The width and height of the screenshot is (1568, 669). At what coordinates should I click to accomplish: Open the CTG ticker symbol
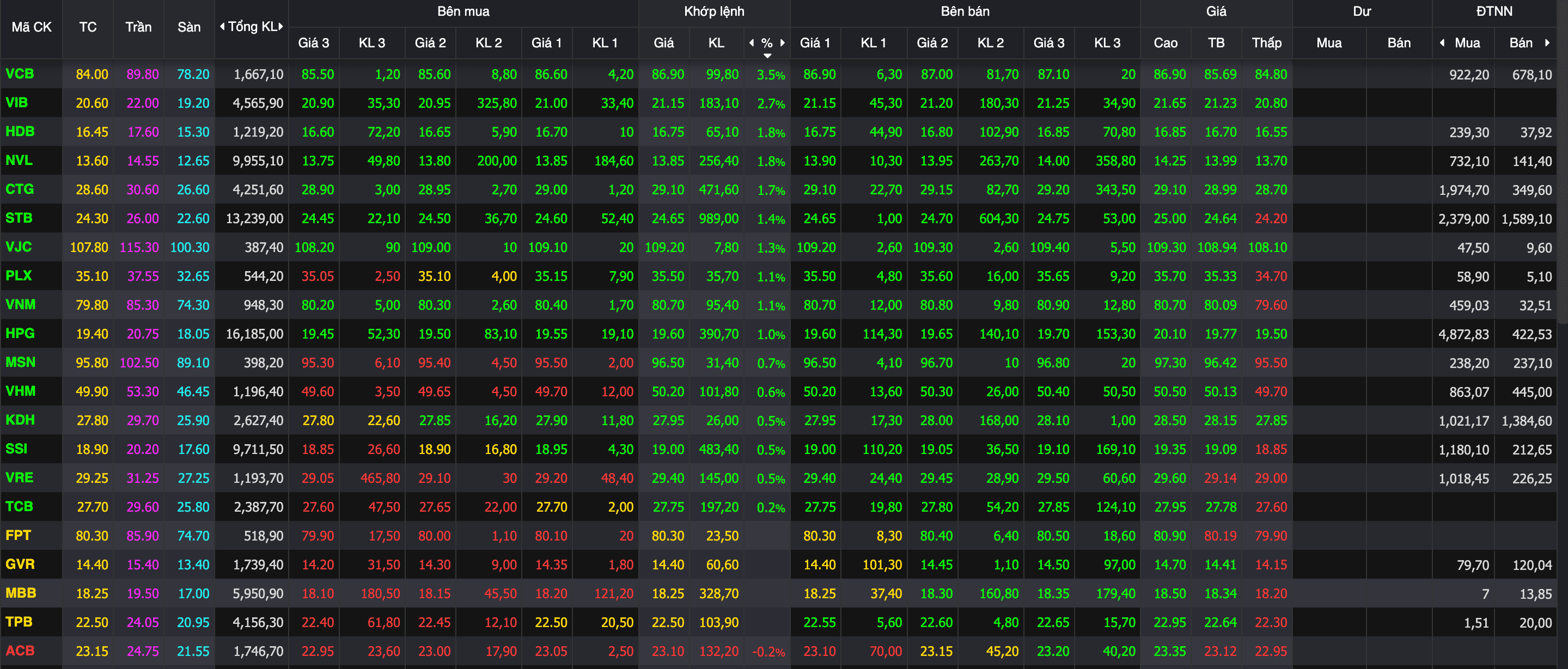click(x=20, y=189)
